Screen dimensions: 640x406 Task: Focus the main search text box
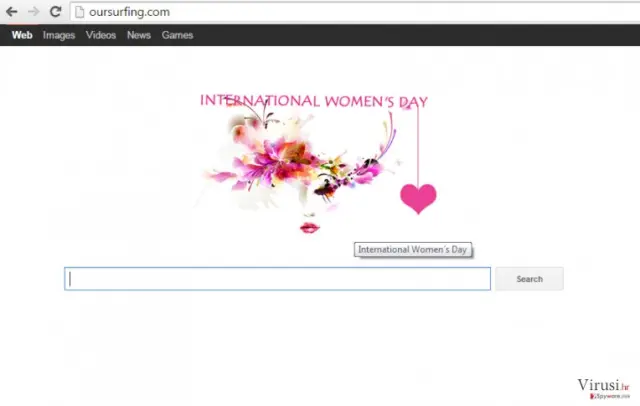[278, 279]
